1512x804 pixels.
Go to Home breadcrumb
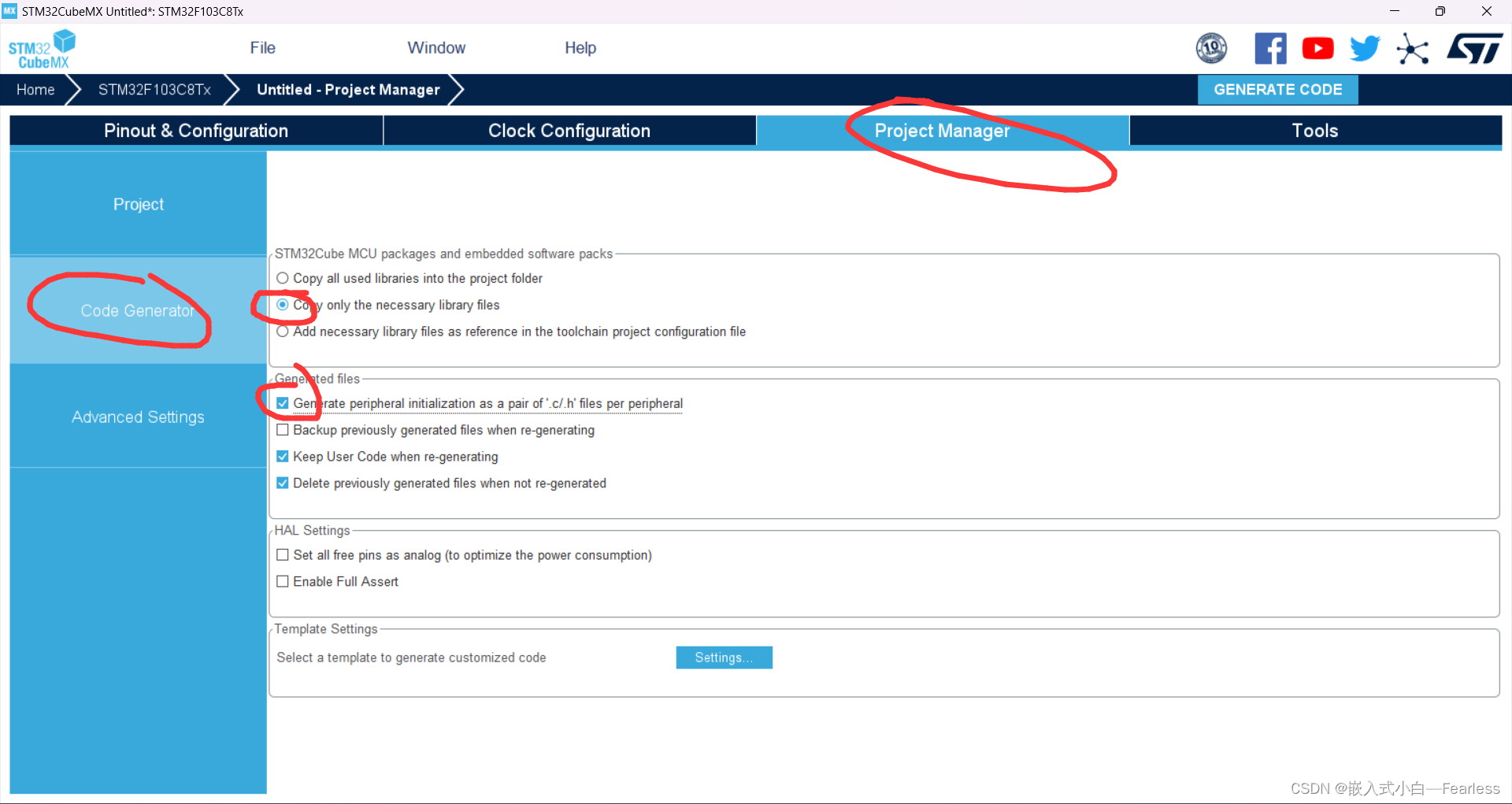[35, 90]
